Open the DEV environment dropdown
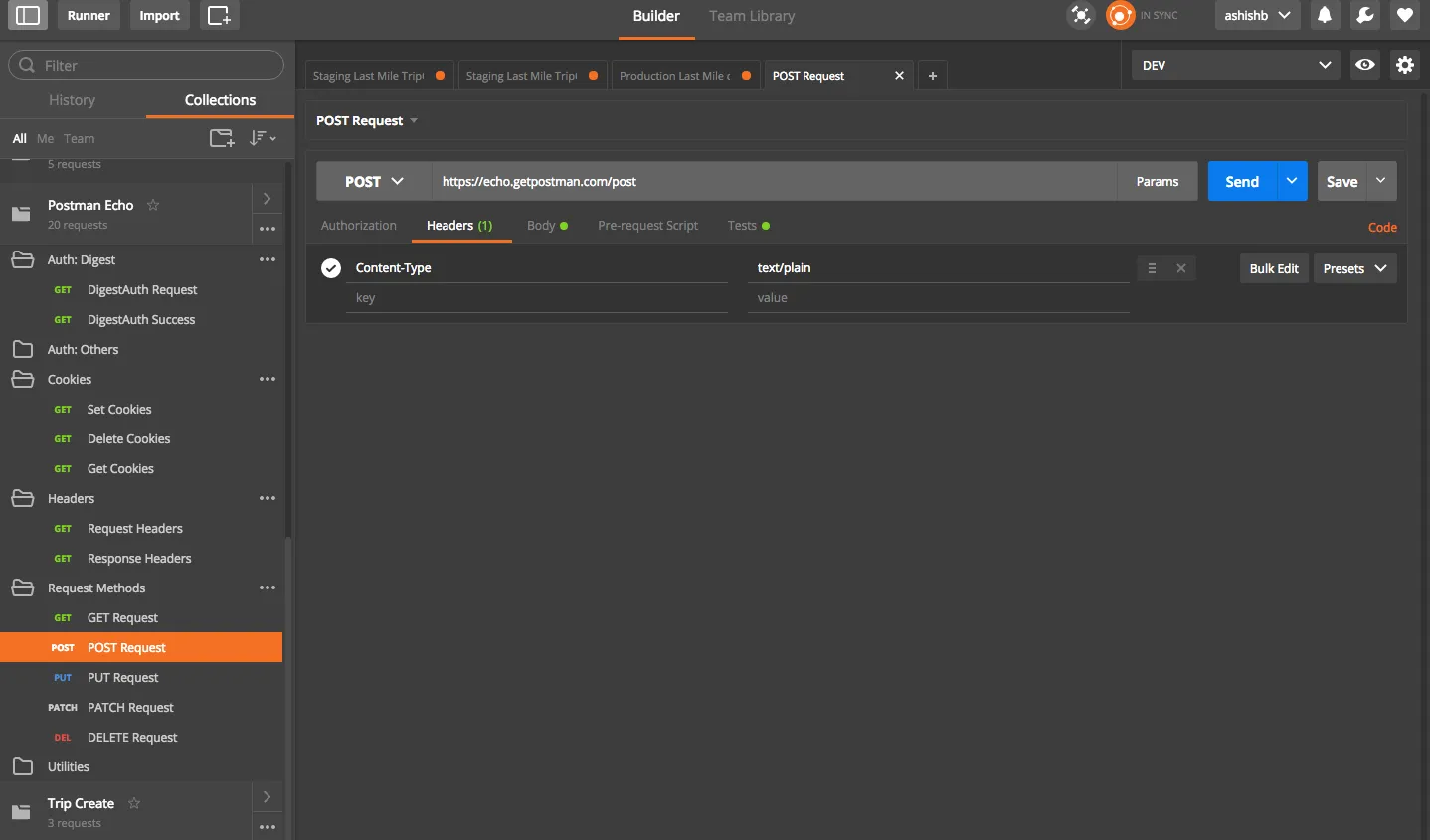This screenshot has height=840, width=1430. click(x=1236, y=65)
